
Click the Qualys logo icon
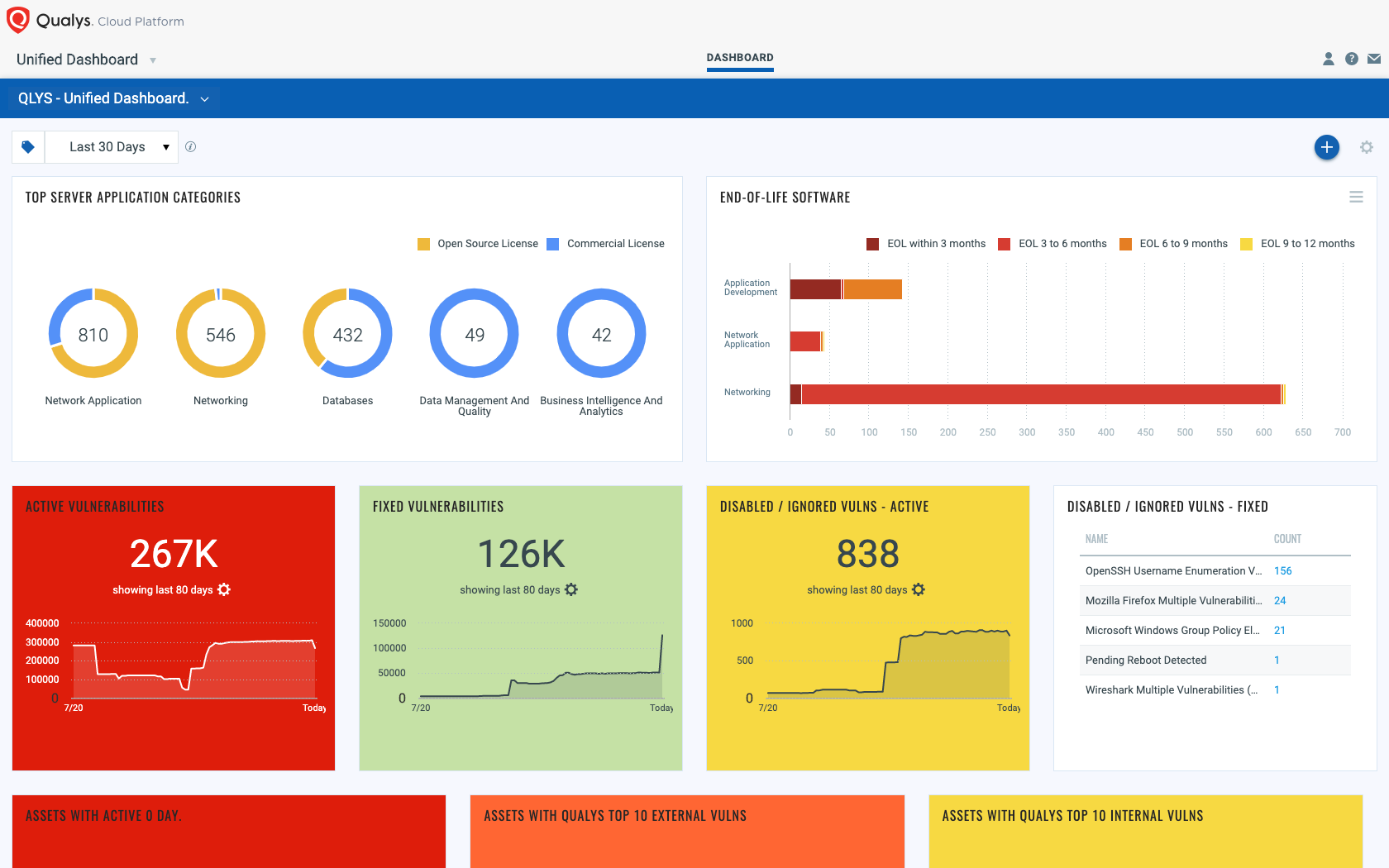tap(18, 18)
